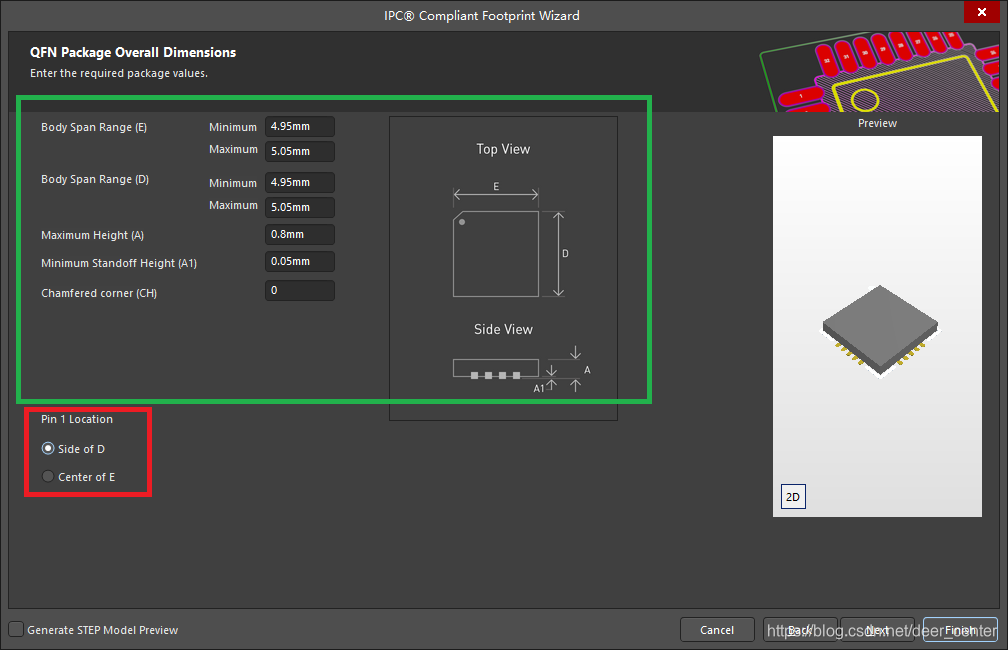Select the Side of D radio button
This screenshot has width=1008, height=650.
tap(48, 449)
